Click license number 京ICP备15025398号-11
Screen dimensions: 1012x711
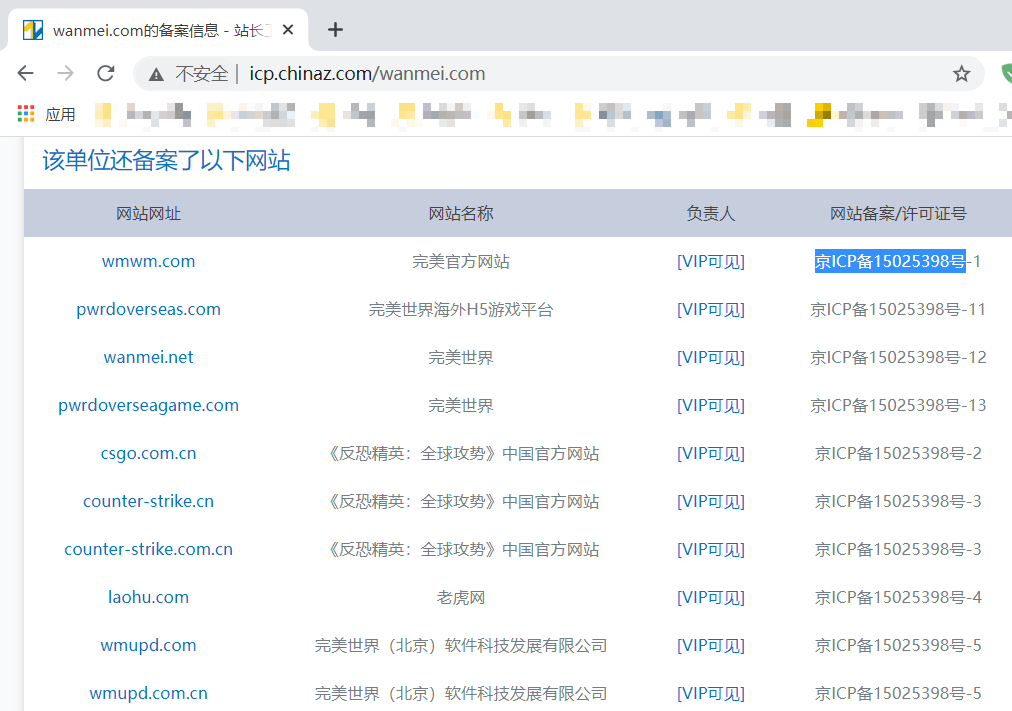(898, 310)
